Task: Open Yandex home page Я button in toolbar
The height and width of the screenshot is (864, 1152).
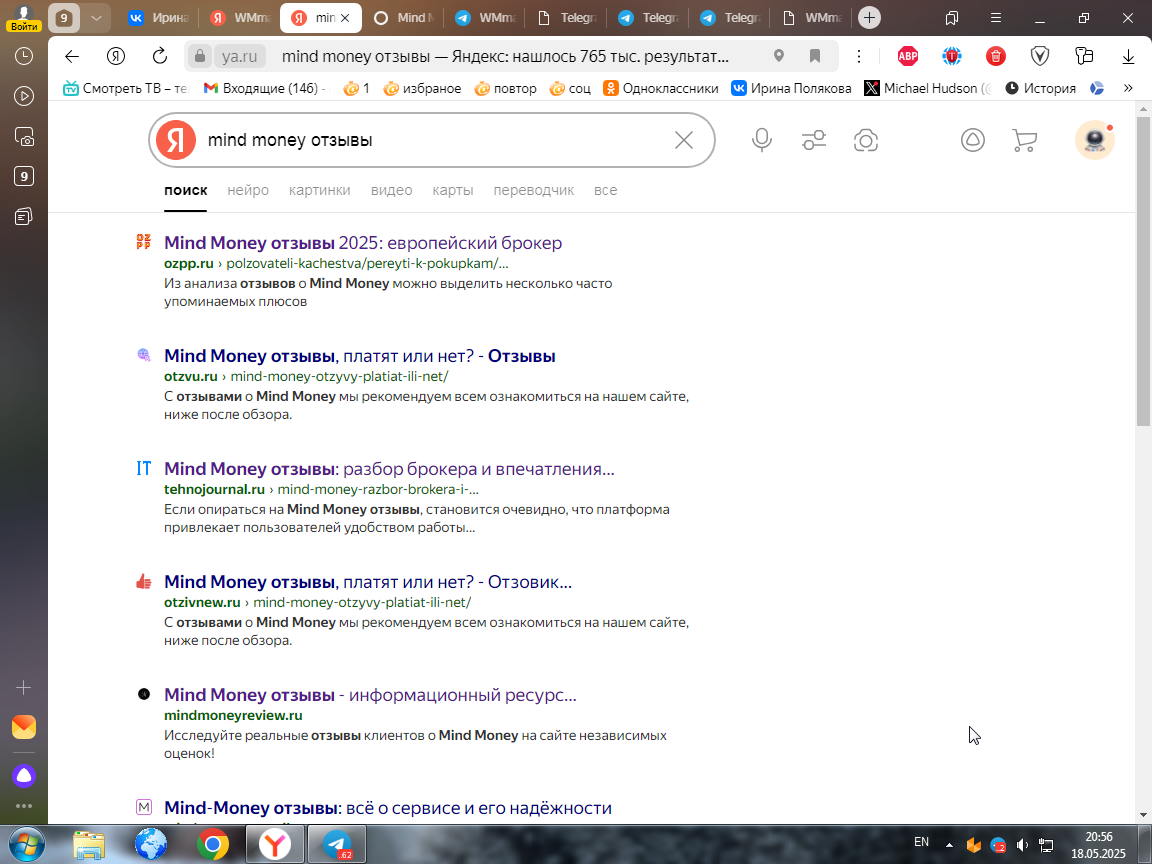Action: [115, 57]
